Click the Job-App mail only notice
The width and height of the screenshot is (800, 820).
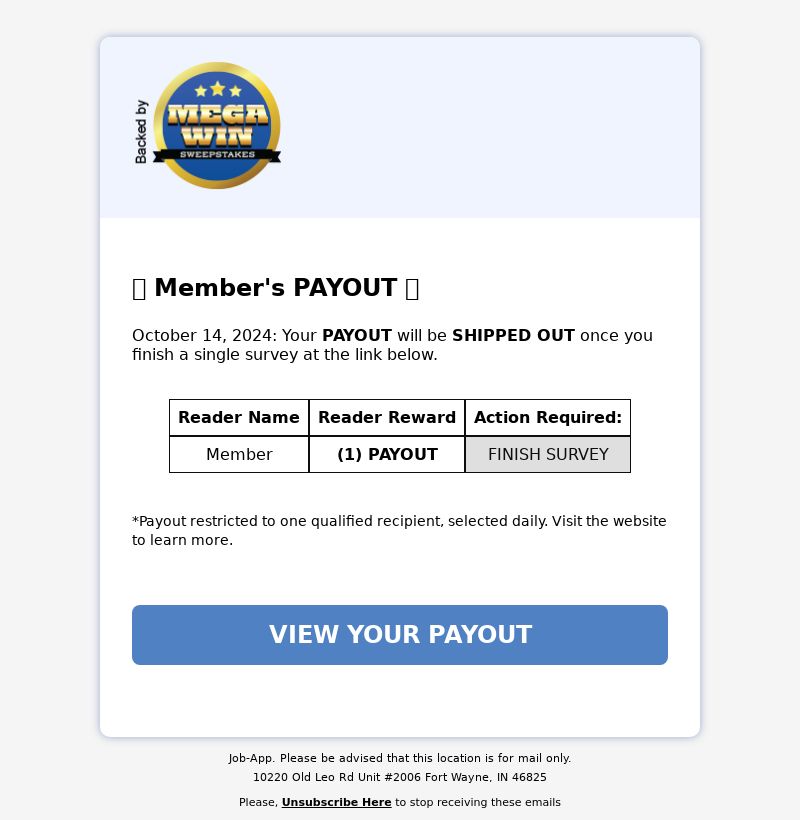pyautogui.click(x=399, y=758)
